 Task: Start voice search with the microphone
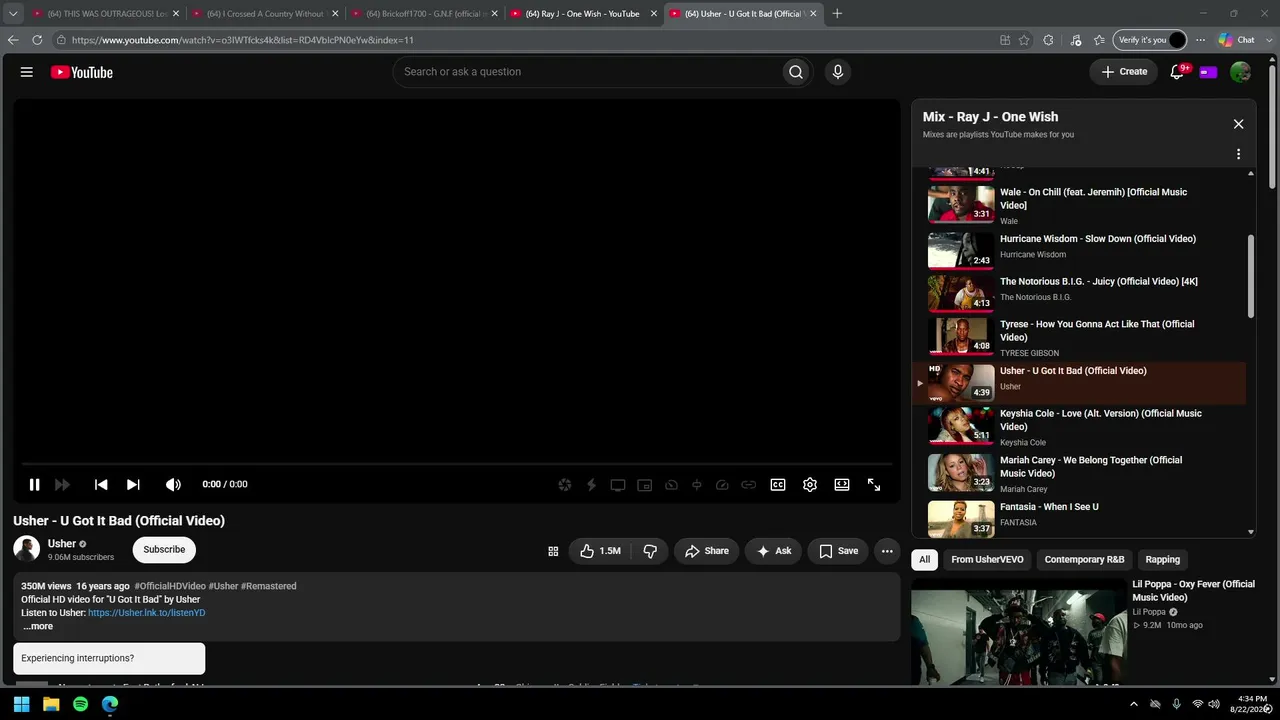tap(838, 72)
